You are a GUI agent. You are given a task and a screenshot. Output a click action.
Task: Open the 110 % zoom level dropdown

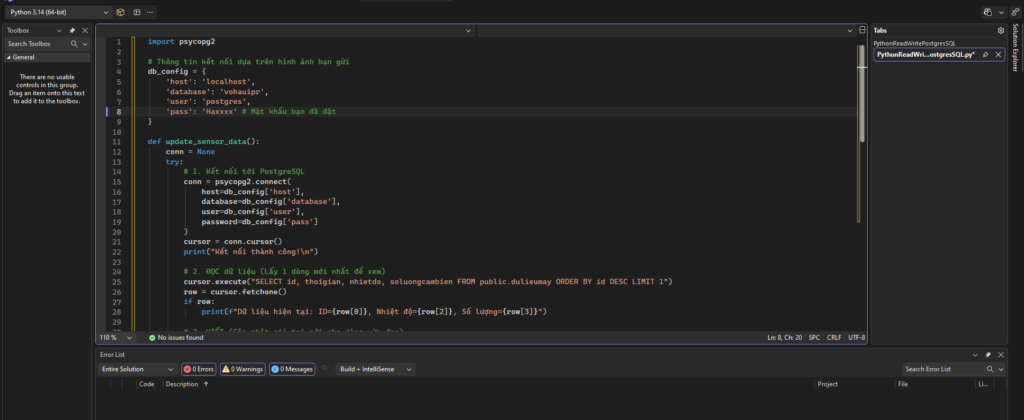pyautogui.click(x=116, y=338)
